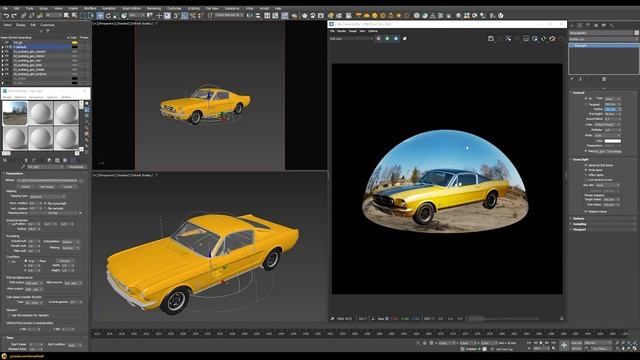Click the Redo arrow in the main toolbar
Screen dimensions: 640x360
click(x=14, y=16)
